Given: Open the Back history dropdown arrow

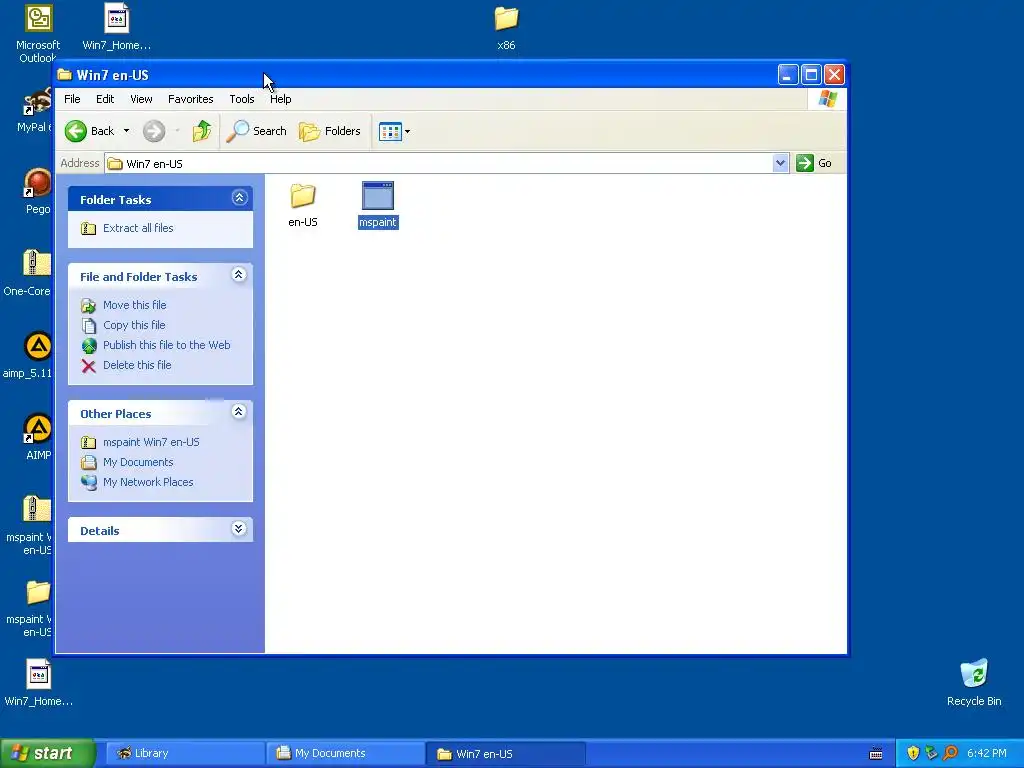Looking at the screenshot, I should pyautogui.click(x=126, y=131).
